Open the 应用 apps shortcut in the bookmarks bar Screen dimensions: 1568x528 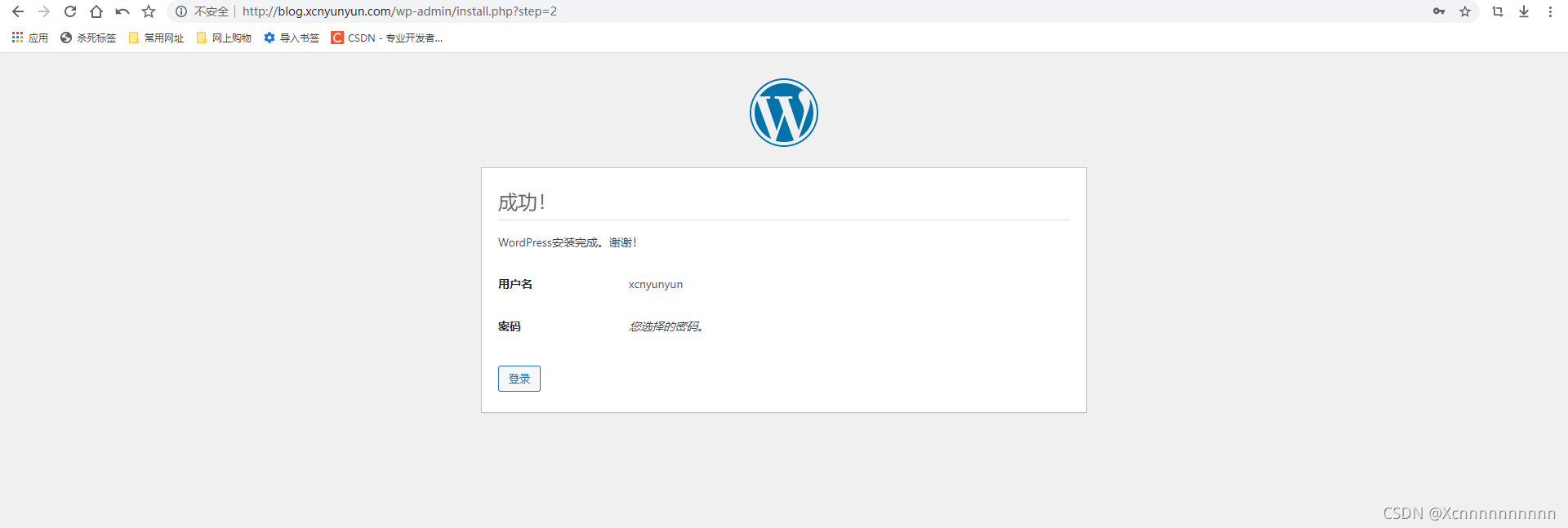coord(30,38)
